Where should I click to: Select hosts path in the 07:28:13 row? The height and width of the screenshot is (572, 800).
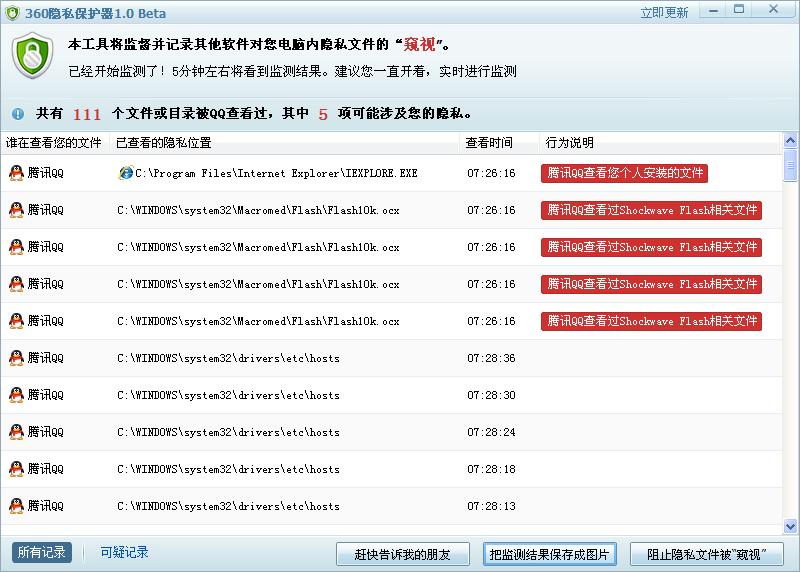tap(228, 506)
